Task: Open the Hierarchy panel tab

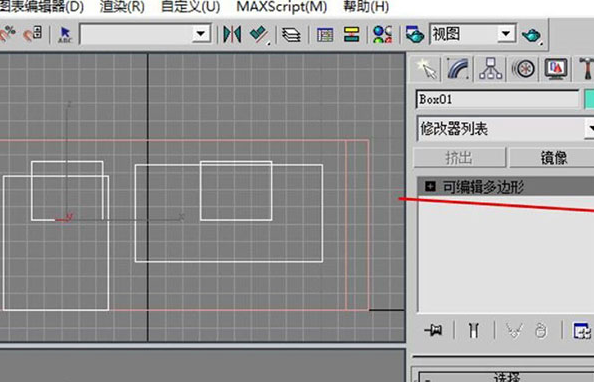Action: (x=490, y=69)
